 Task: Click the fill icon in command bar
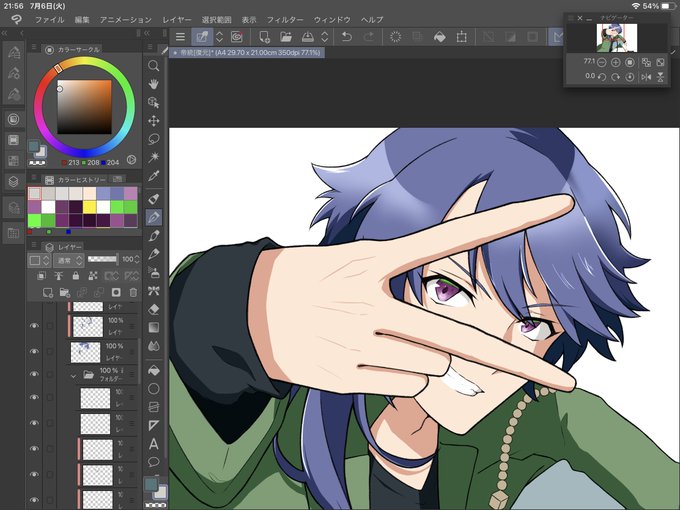pyautogui.click(x=439, y=37)
